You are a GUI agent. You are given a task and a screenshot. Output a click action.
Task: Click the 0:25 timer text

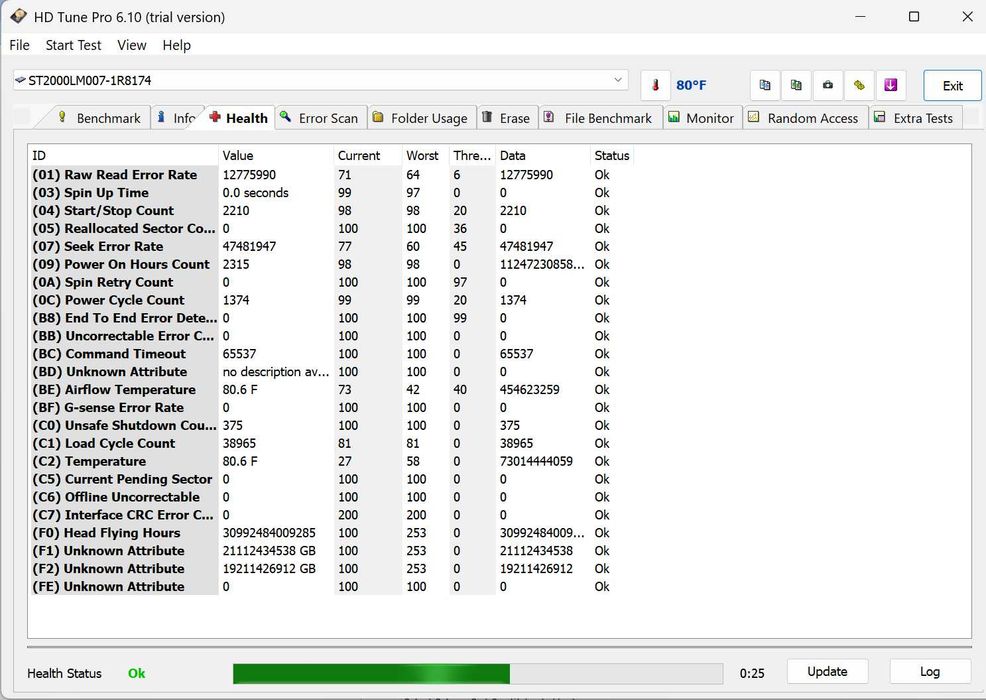click(752, 674)
